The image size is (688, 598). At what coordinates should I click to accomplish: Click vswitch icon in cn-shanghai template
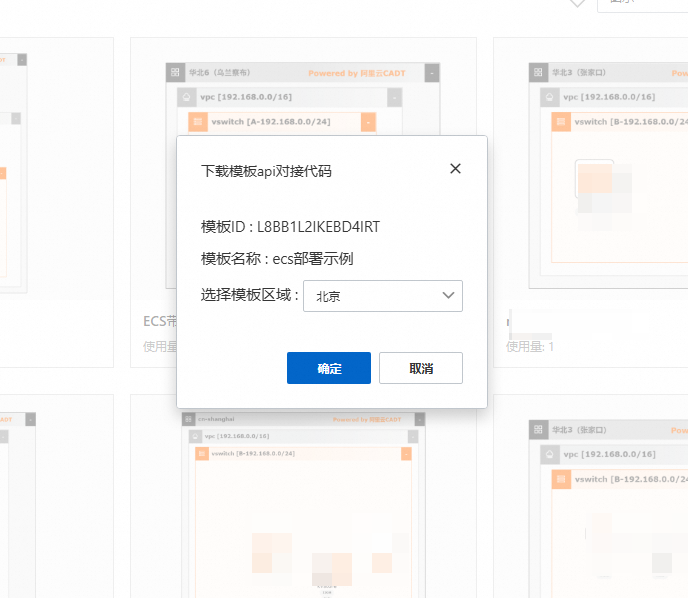pos(201,454)
